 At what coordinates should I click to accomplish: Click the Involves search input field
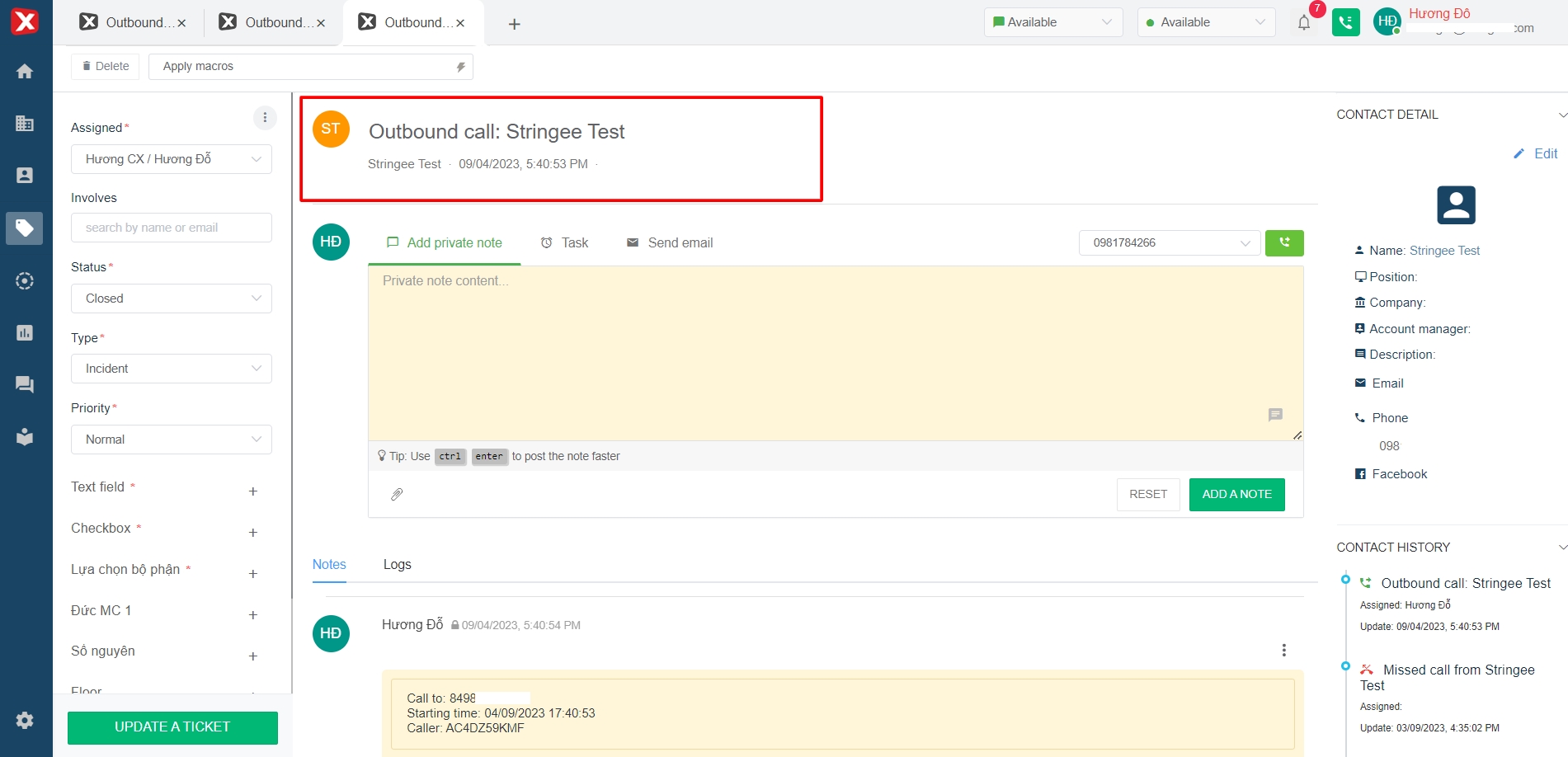[x=172, y=228]
